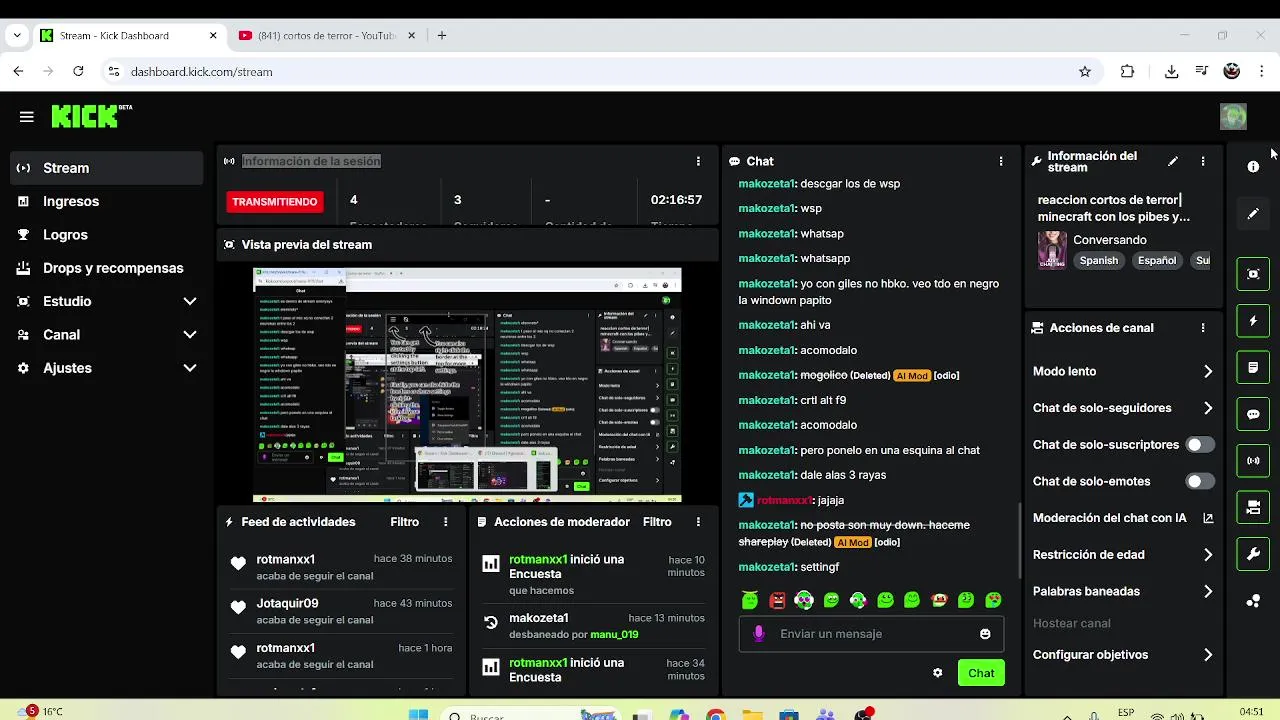Viewport: 1280px width, 720px height.
Task: Click the Español tag in stream info
Action: [x=1157, y=260]
